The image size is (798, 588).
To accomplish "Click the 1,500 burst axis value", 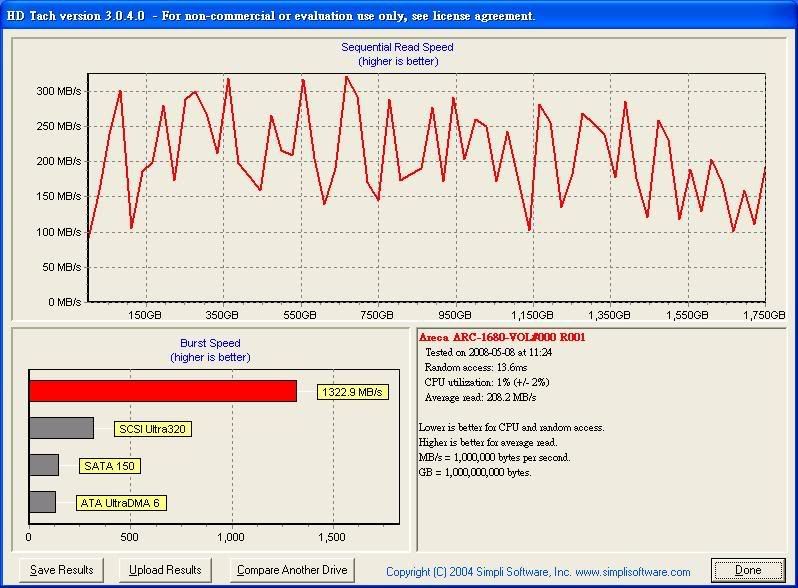I will pyautogui.click(x=332, y=537).
